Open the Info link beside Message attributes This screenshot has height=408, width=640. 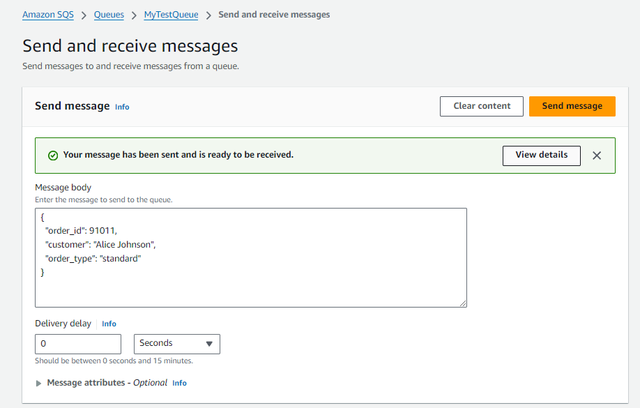pos(179,383)
